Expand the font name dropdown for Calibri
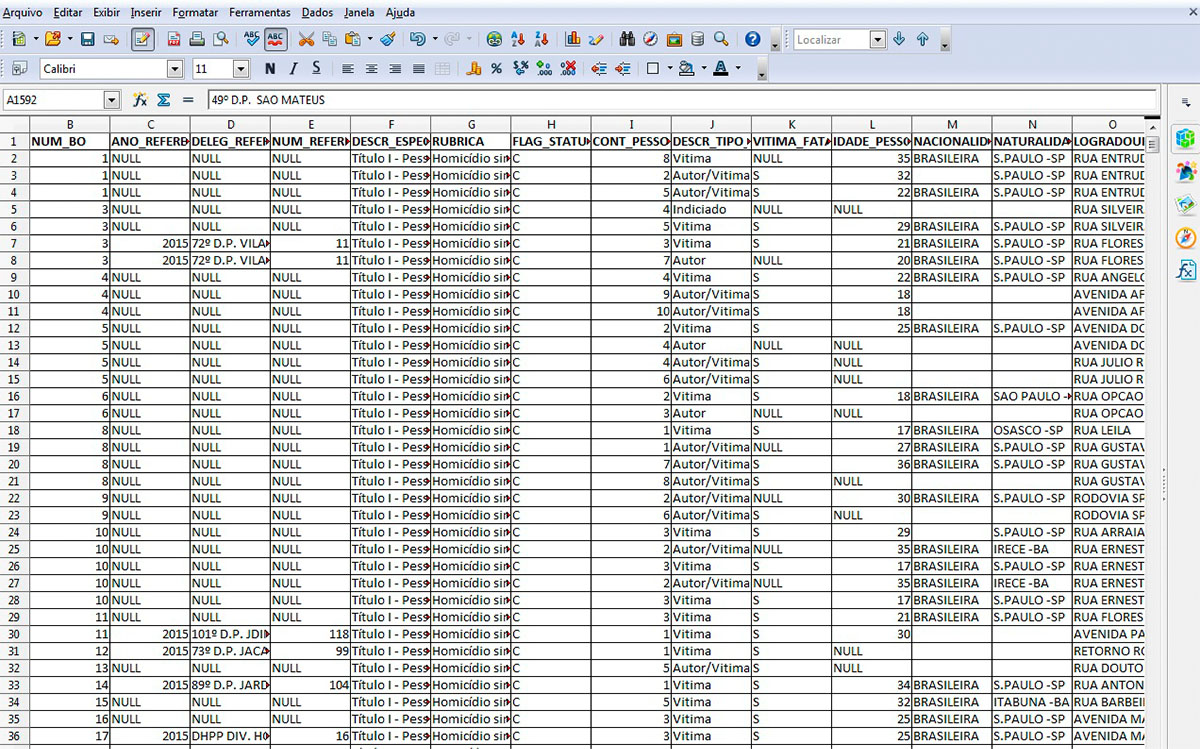1200x749 pixels. [175, 69]
